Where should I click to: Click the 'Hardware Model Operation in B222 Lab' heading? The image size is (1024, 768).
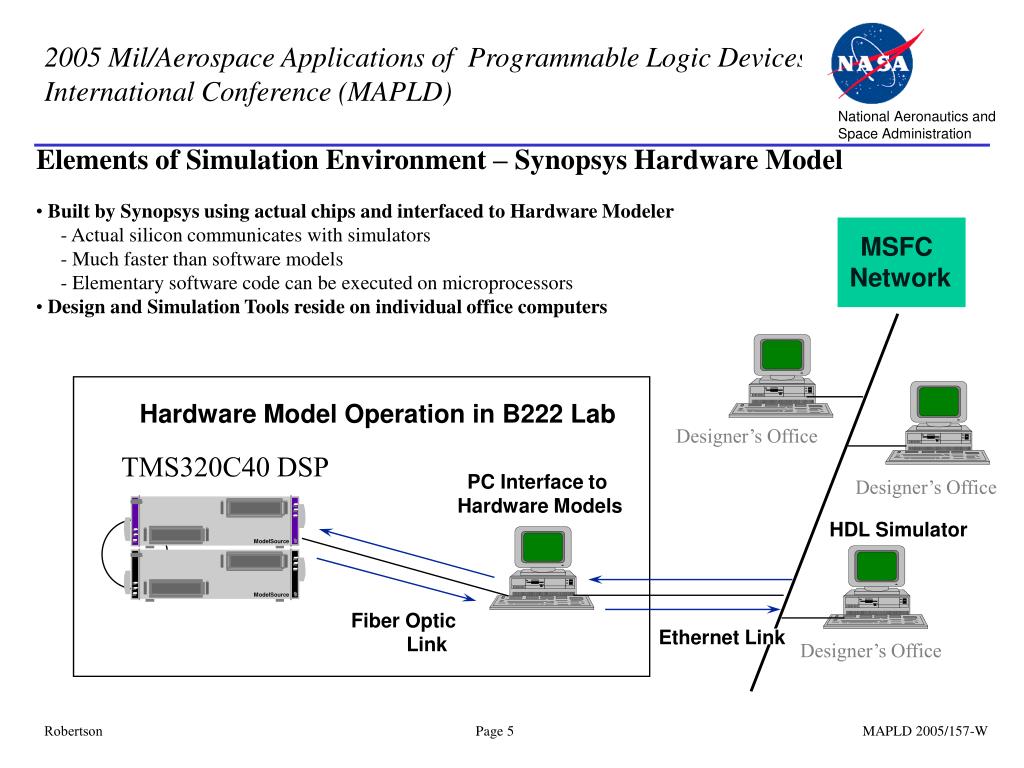click(x=377, y=414)
